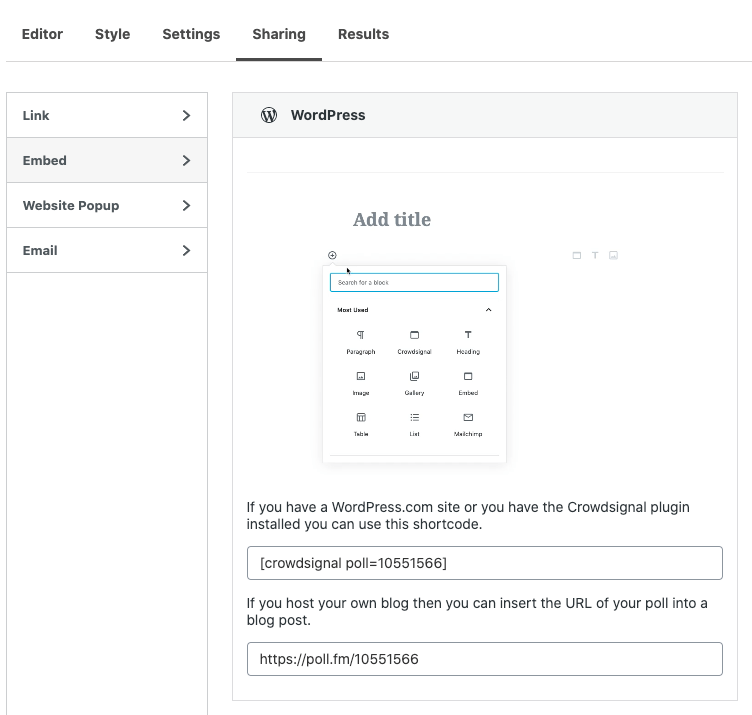Select the Heading block icon

point(468,336)
